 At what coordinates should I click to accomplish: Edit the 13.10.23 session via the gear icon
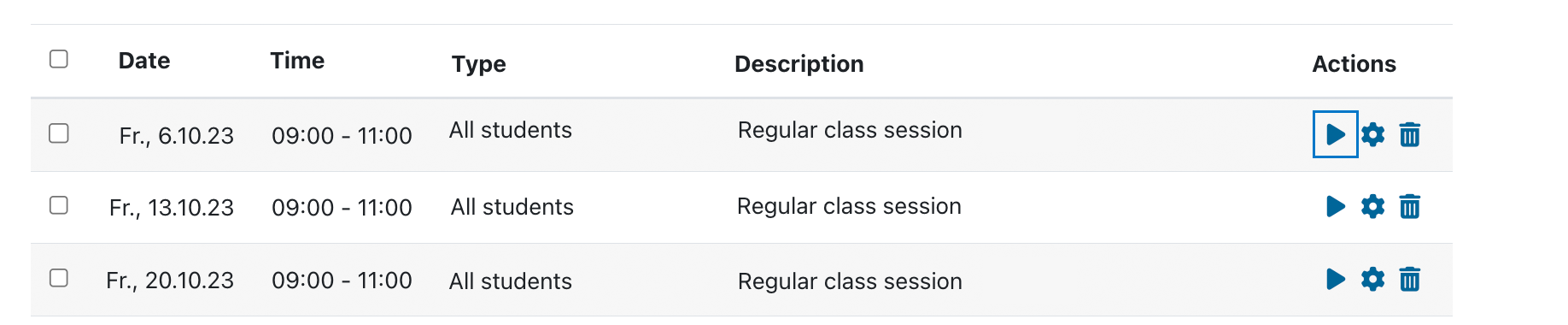[x=1372, y=206]
